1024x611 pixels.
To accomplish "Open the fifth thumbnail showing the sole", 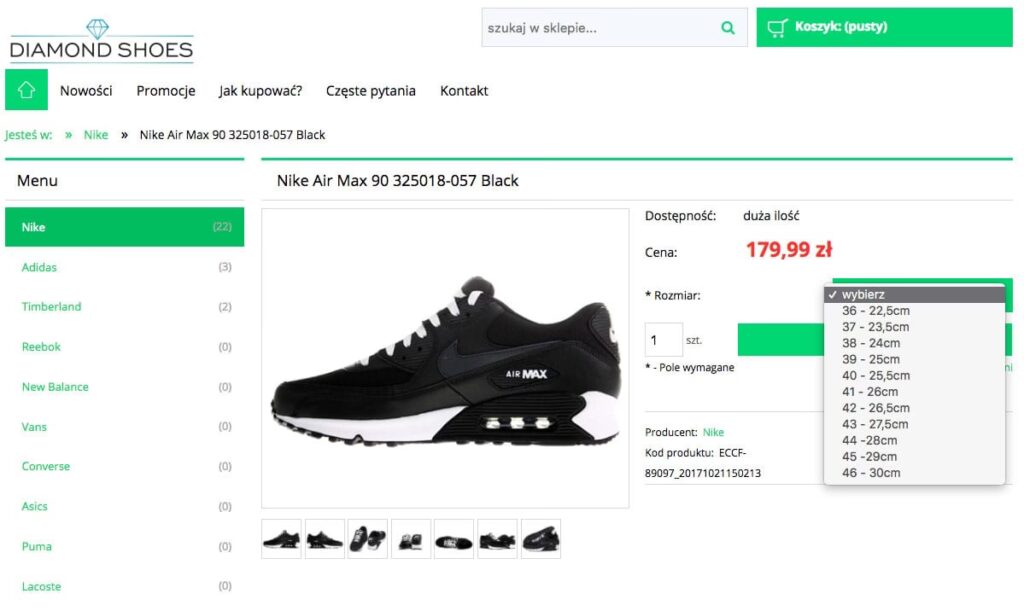I will click(x=454, y=539).
